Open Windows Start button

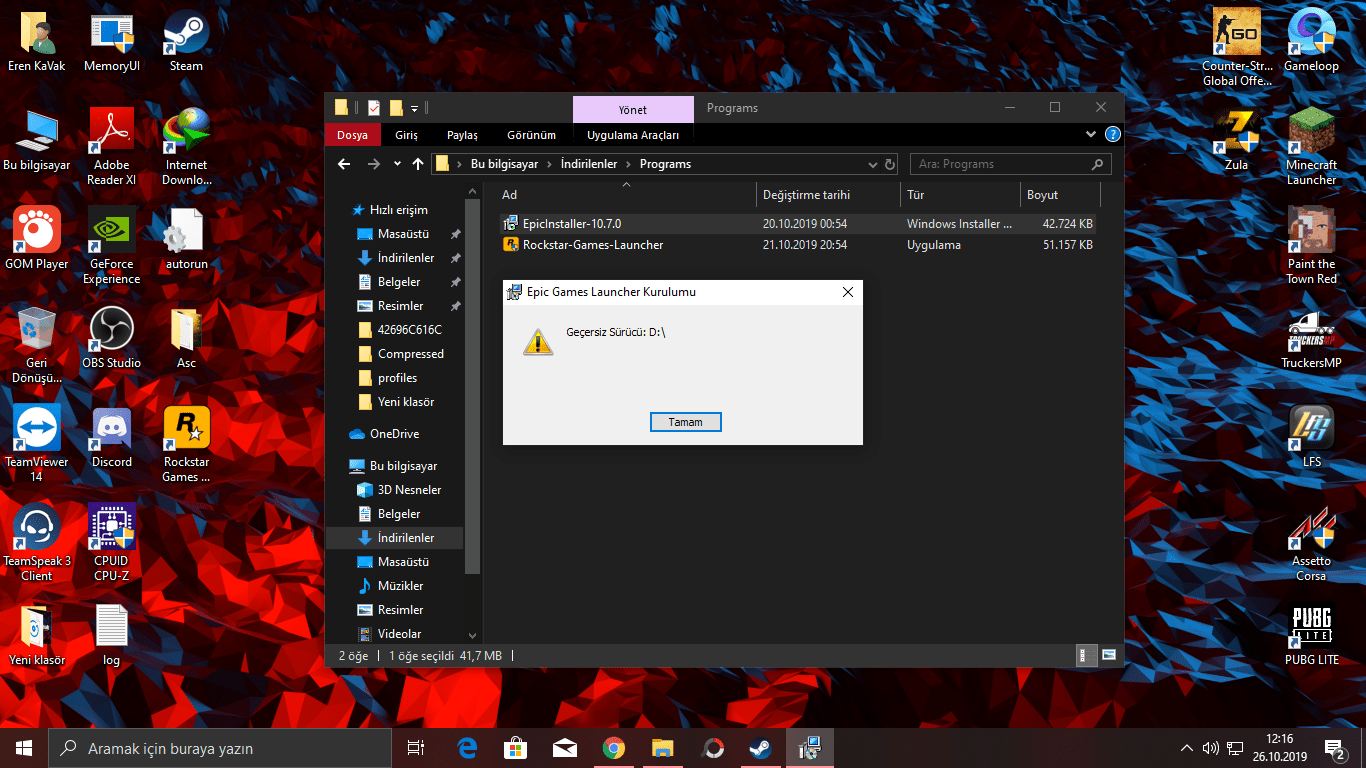pos(24,748)
